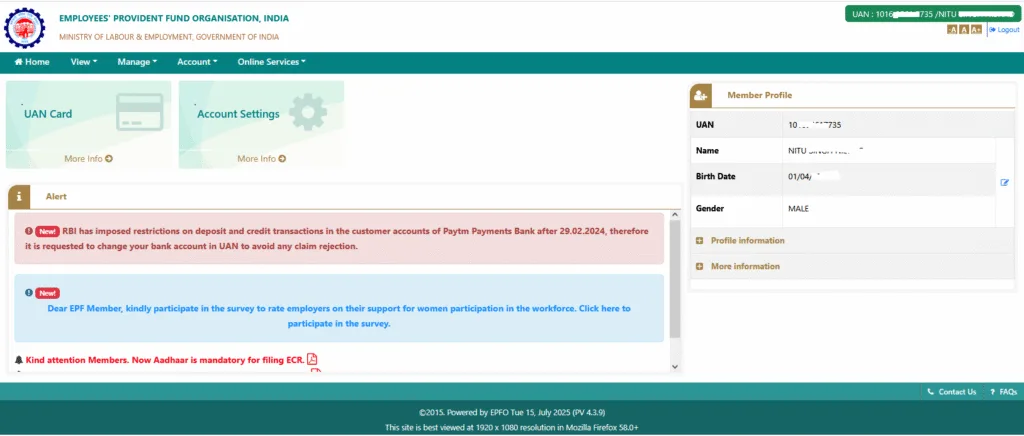Click the Name row label
The height and width of the screenshot is (436, 1024).
(x=707, y=151)
